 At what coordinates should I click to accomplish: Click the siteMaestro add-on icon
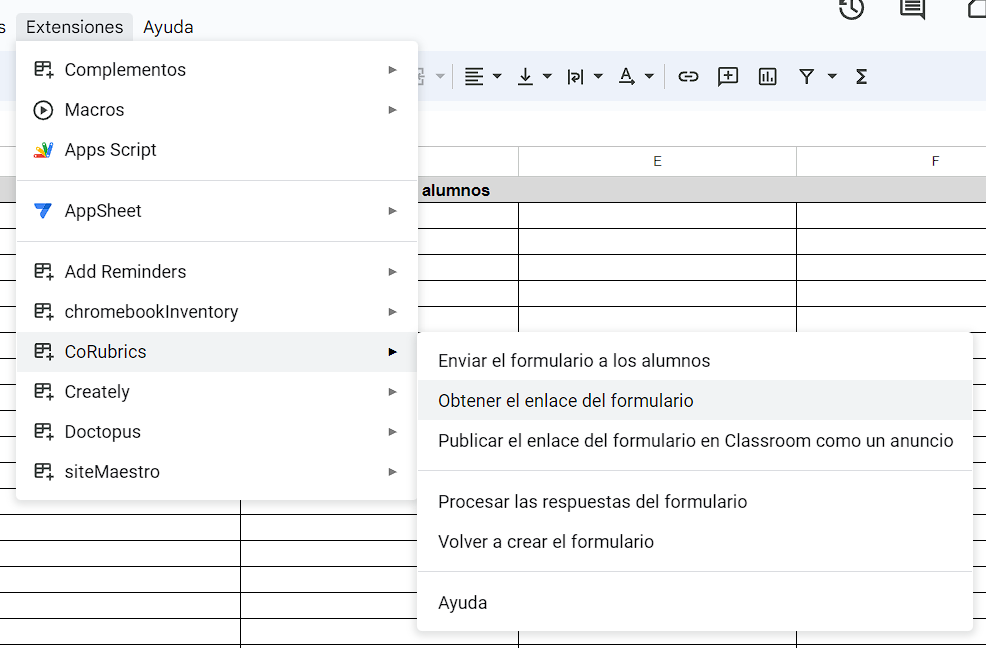(43, 472)
